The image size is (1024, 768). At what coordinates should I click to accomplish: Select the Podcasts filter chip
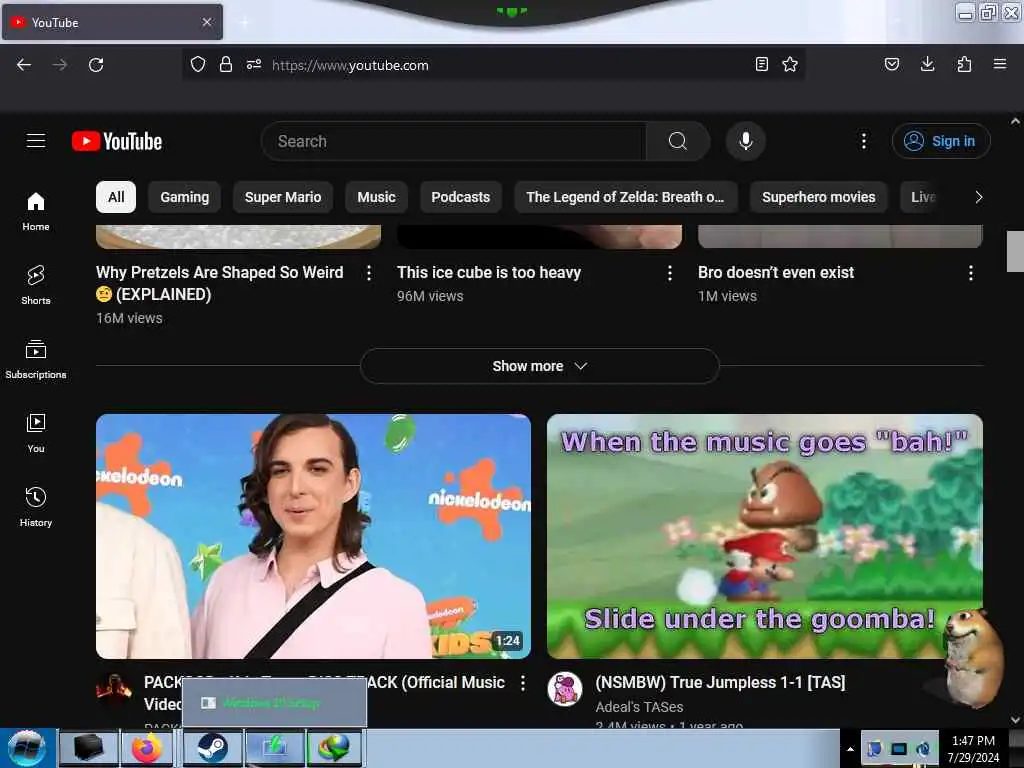coord(460,197)
